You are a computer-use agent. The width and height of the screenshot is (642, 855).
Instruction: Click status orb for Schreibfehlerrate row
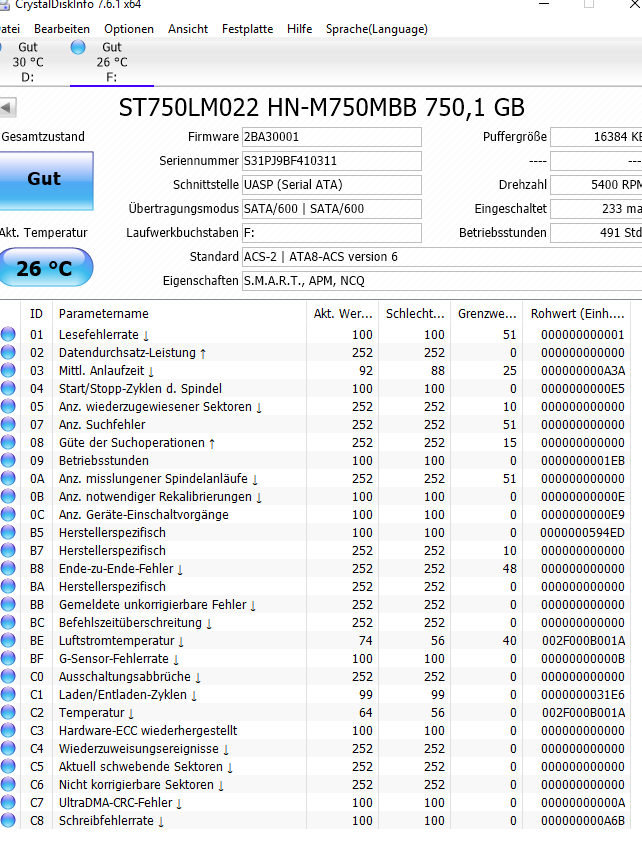tap(8, 820)
